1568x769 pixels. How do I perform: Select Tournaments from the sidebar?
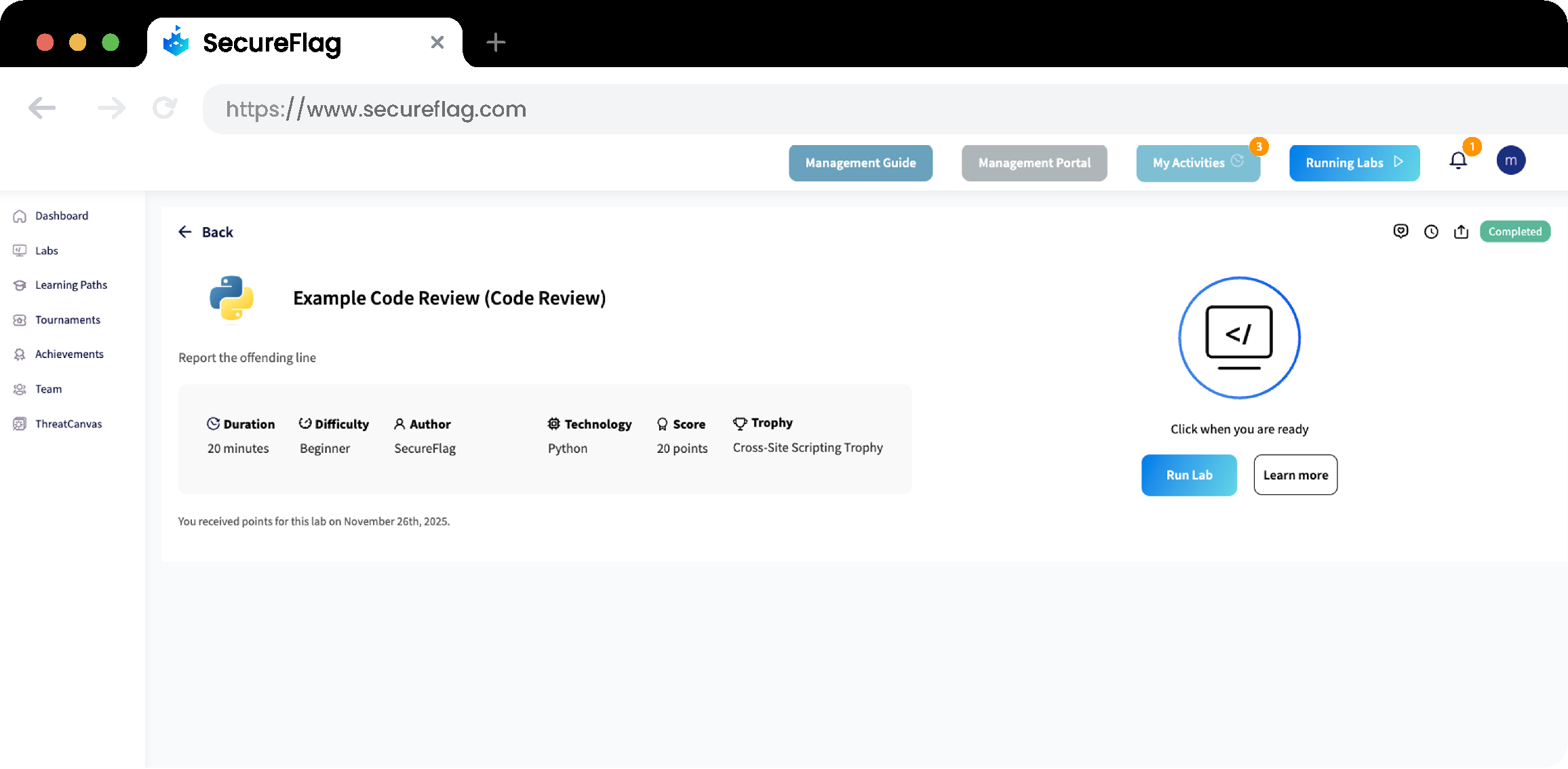67,319
